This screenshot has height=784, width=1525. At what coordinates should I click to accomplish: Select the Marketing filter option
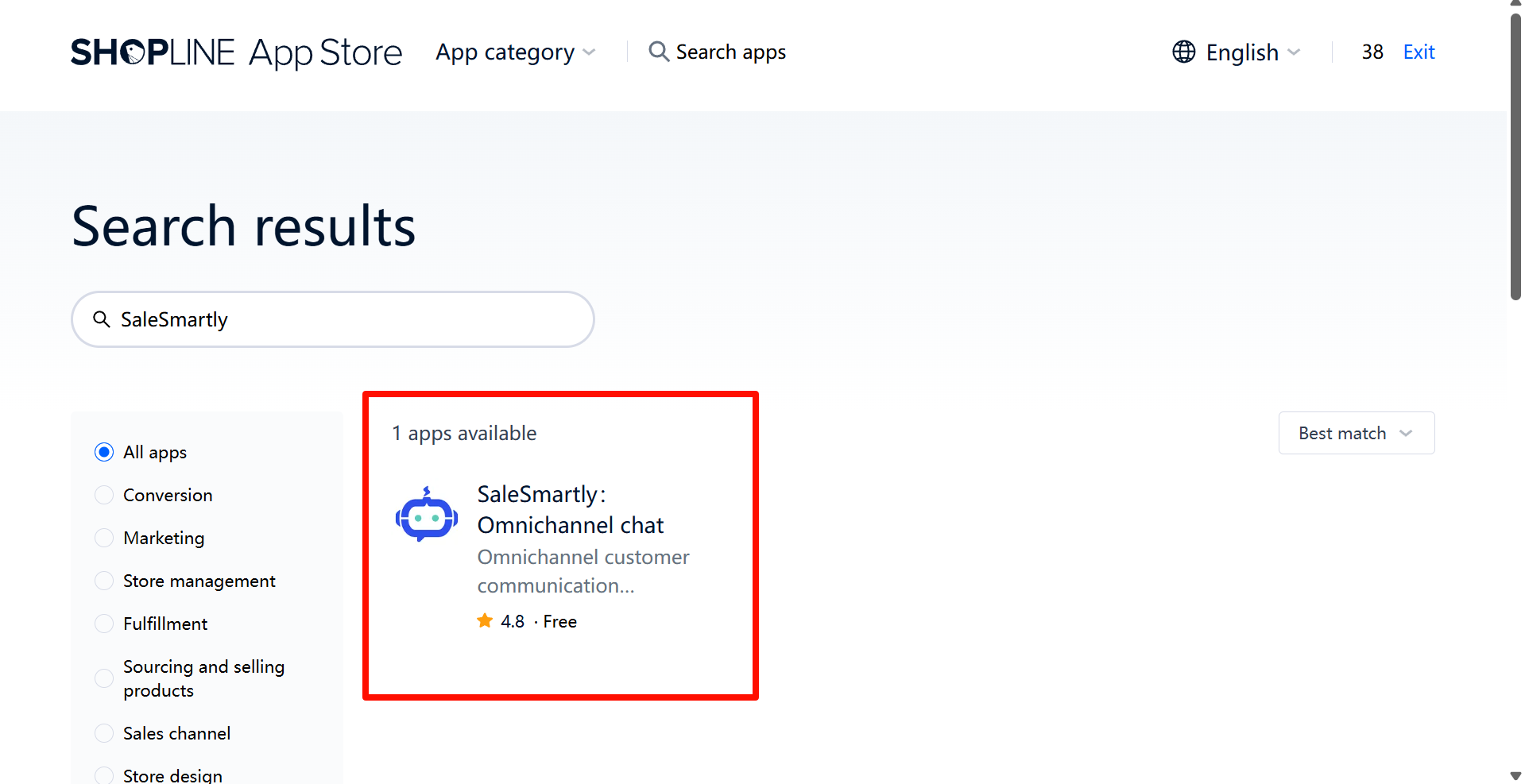[x=104, y=538]
